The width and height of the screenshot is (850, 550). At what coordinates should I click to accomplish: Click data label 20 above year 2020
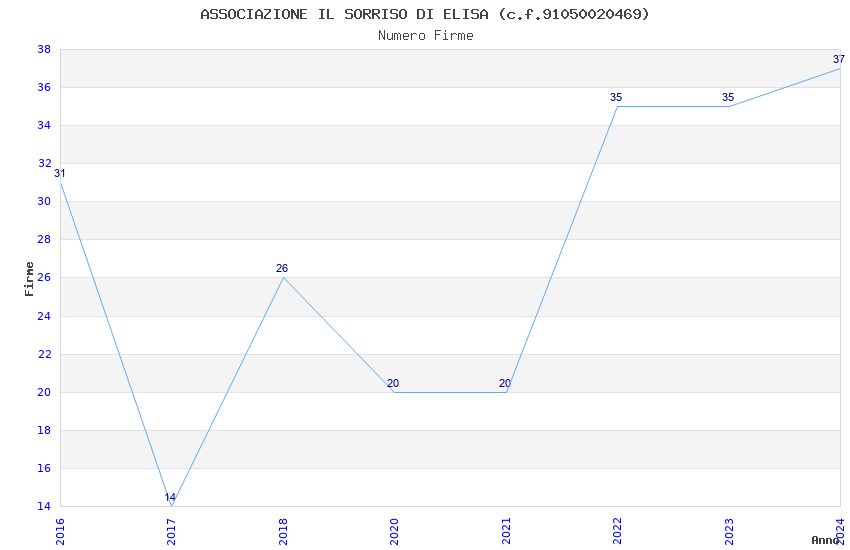pyautogui.click(x=393, y=383)
